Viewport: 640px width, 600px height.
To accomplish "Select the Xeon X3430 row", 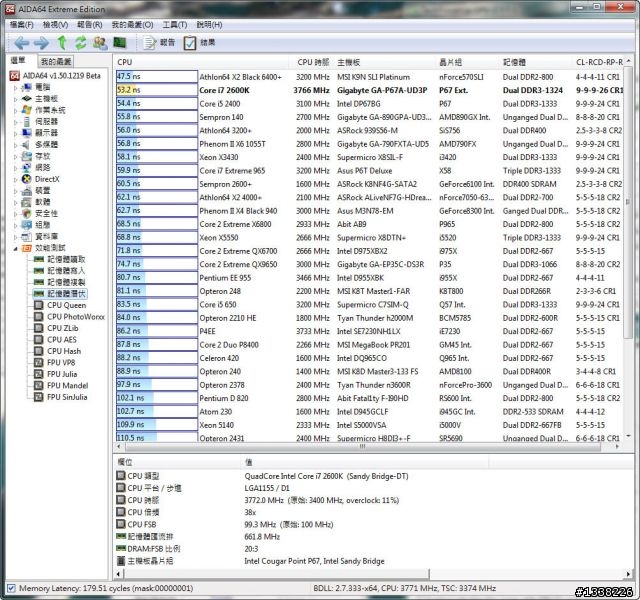I will (369, 157).
